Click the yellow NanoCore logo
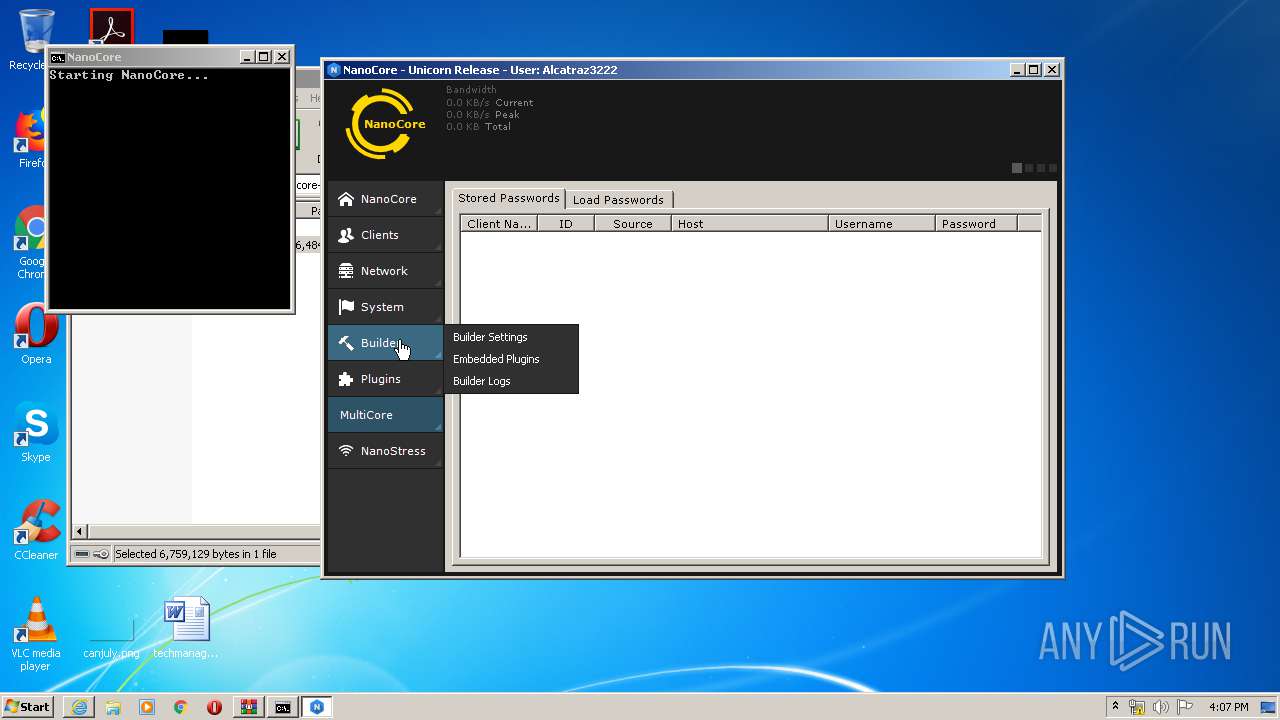This screenshot has width=1280, height=720. coord(386,124)
